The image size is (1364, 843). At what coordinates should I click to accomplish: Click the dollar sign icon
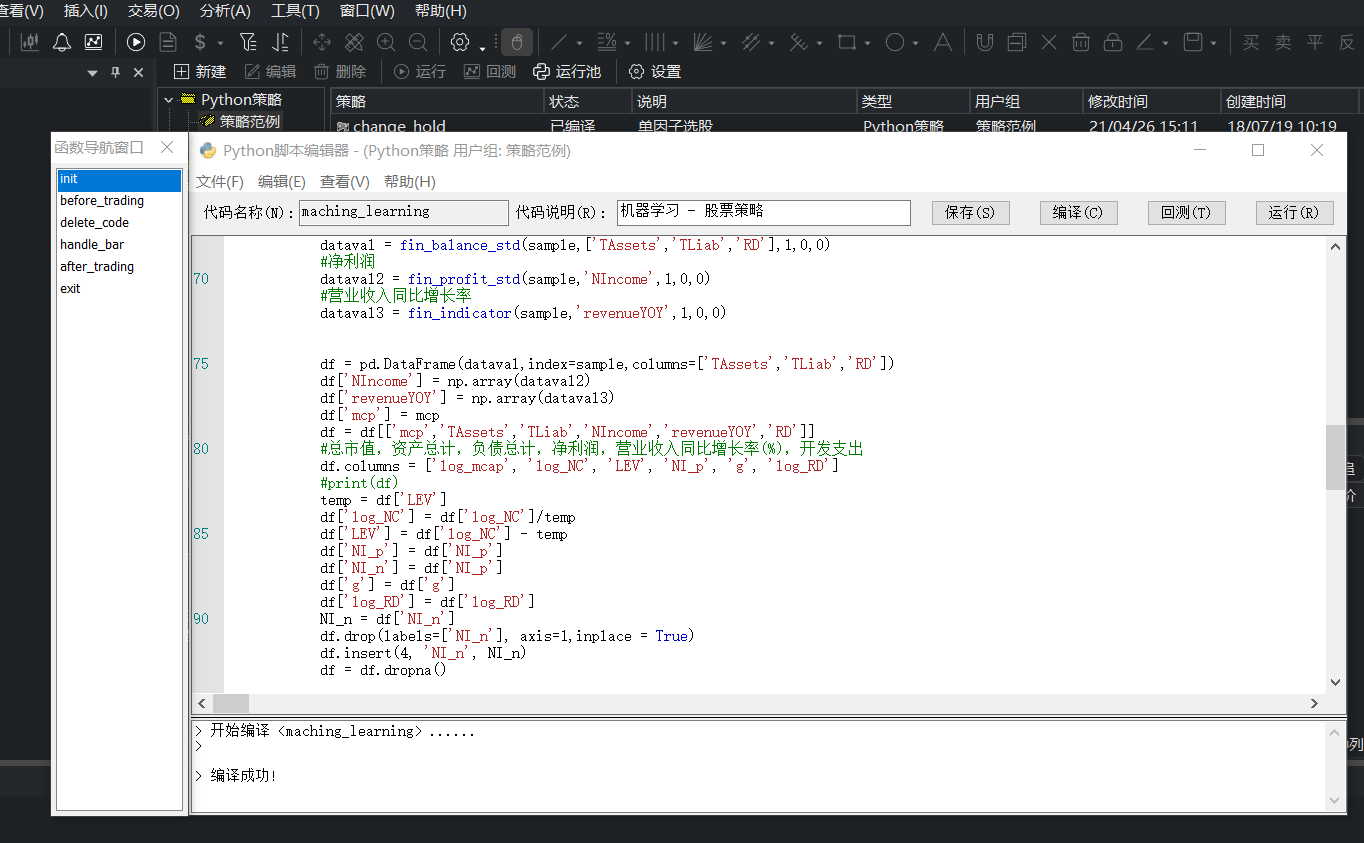(x=200, y=42)
